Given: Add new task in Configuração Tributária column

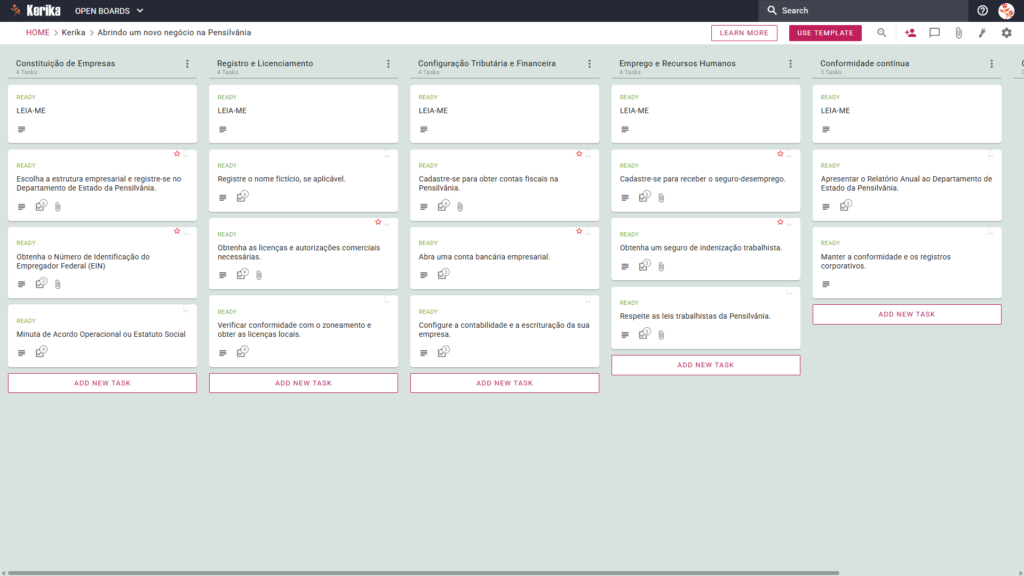Looking at the screenshot, I should click(505, 383).
